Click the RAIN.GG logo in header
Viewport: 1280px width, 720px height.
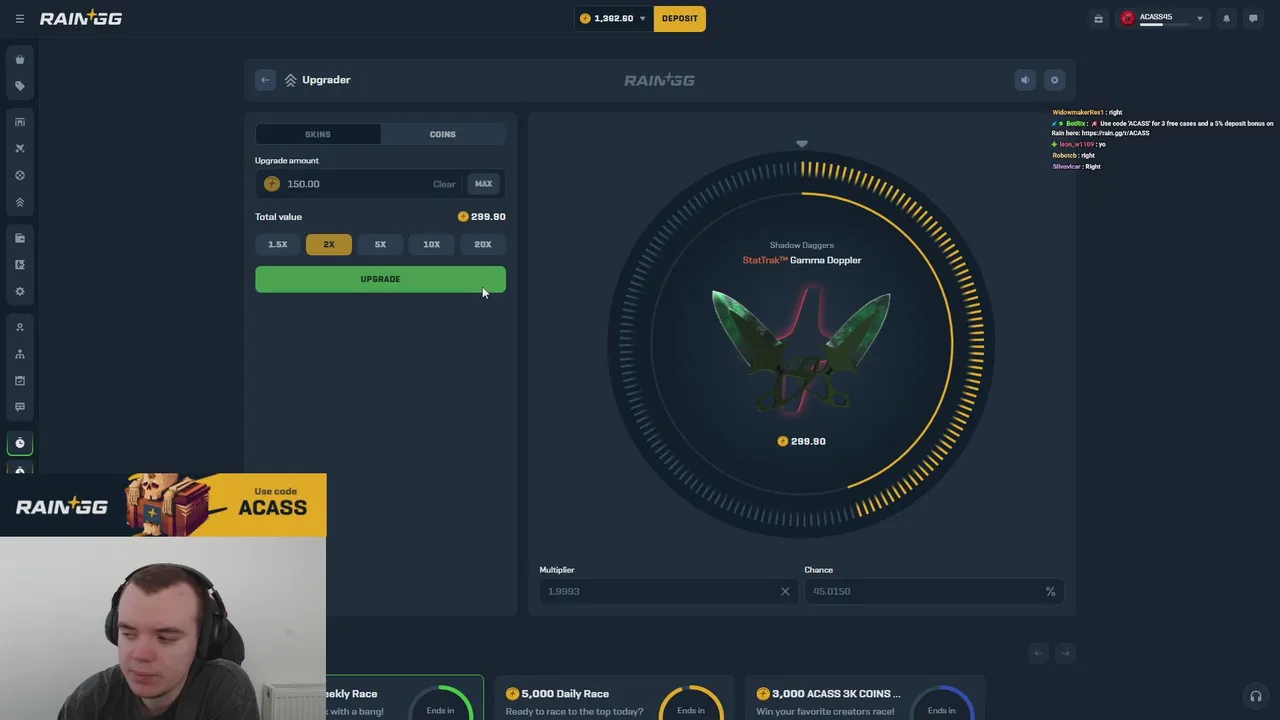click(x=81, y=18)
